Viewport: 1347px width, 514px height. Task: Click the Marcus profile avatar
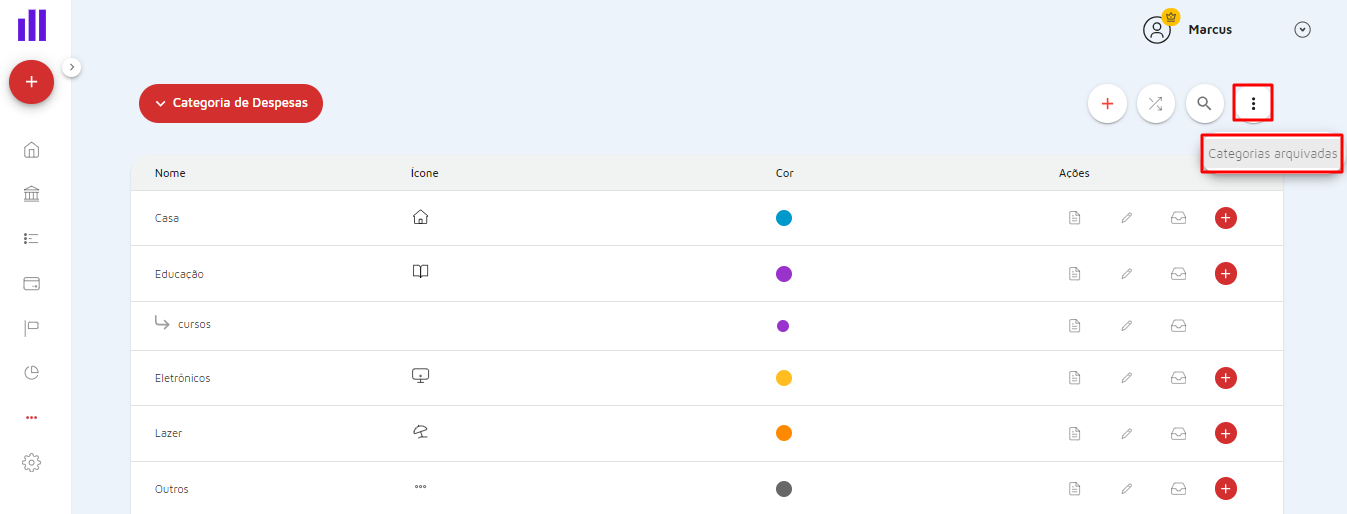(1158, 29)
